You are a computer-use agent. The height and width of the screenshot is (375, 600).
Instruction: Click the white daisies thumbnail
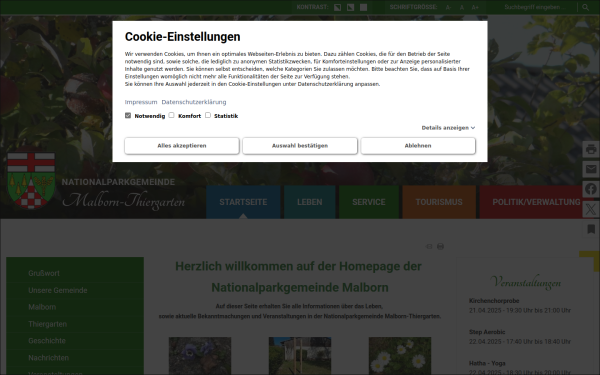(x=400, y=356)
